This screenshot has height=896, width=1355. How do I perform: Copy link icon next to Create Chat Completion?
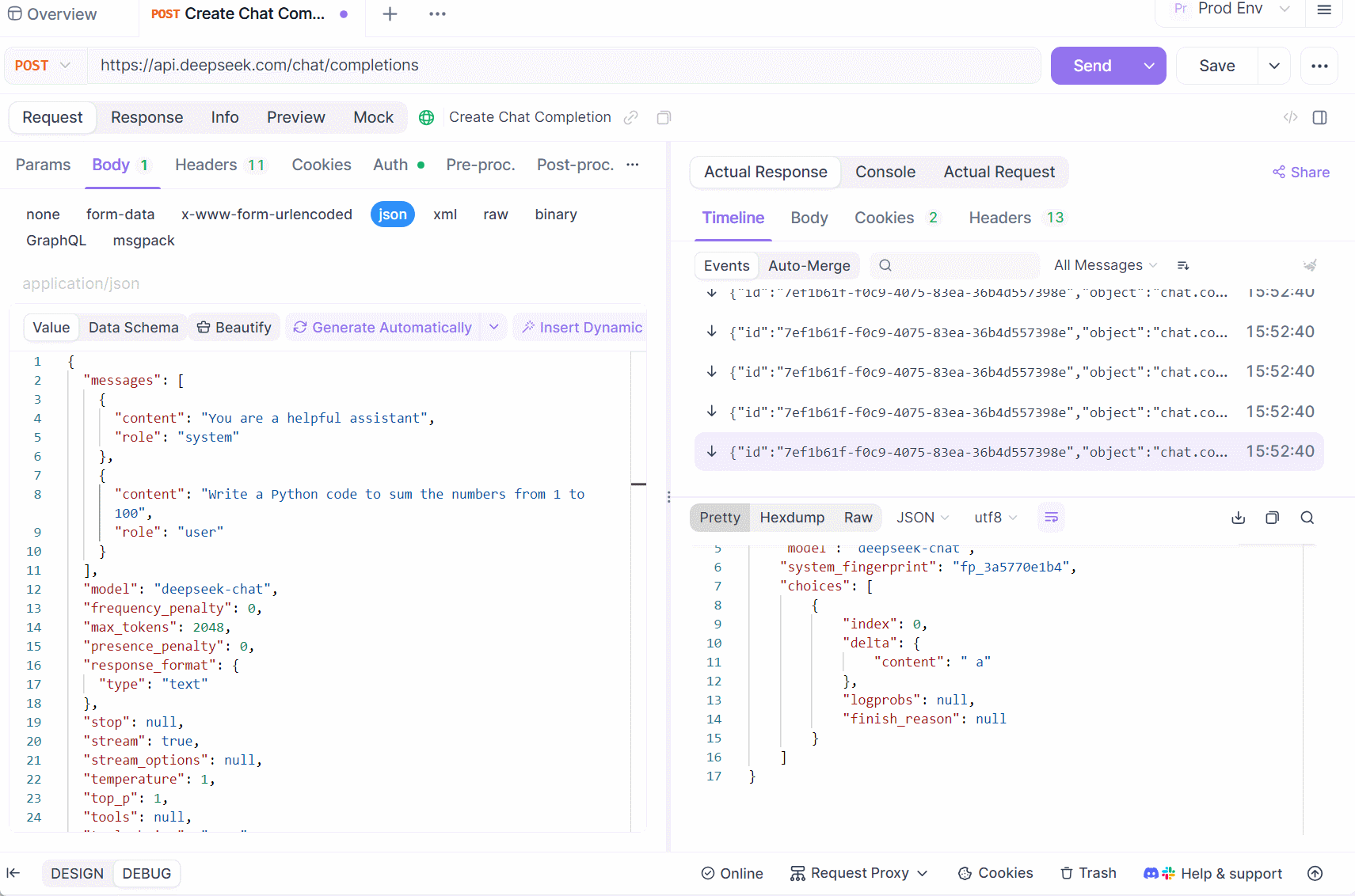[631, 117]
